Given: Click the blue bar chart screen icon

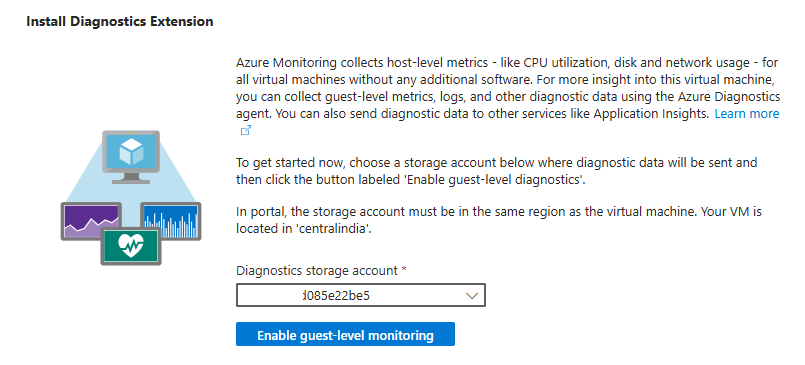Looking at the screenshot, I should [x=170, y=221].
